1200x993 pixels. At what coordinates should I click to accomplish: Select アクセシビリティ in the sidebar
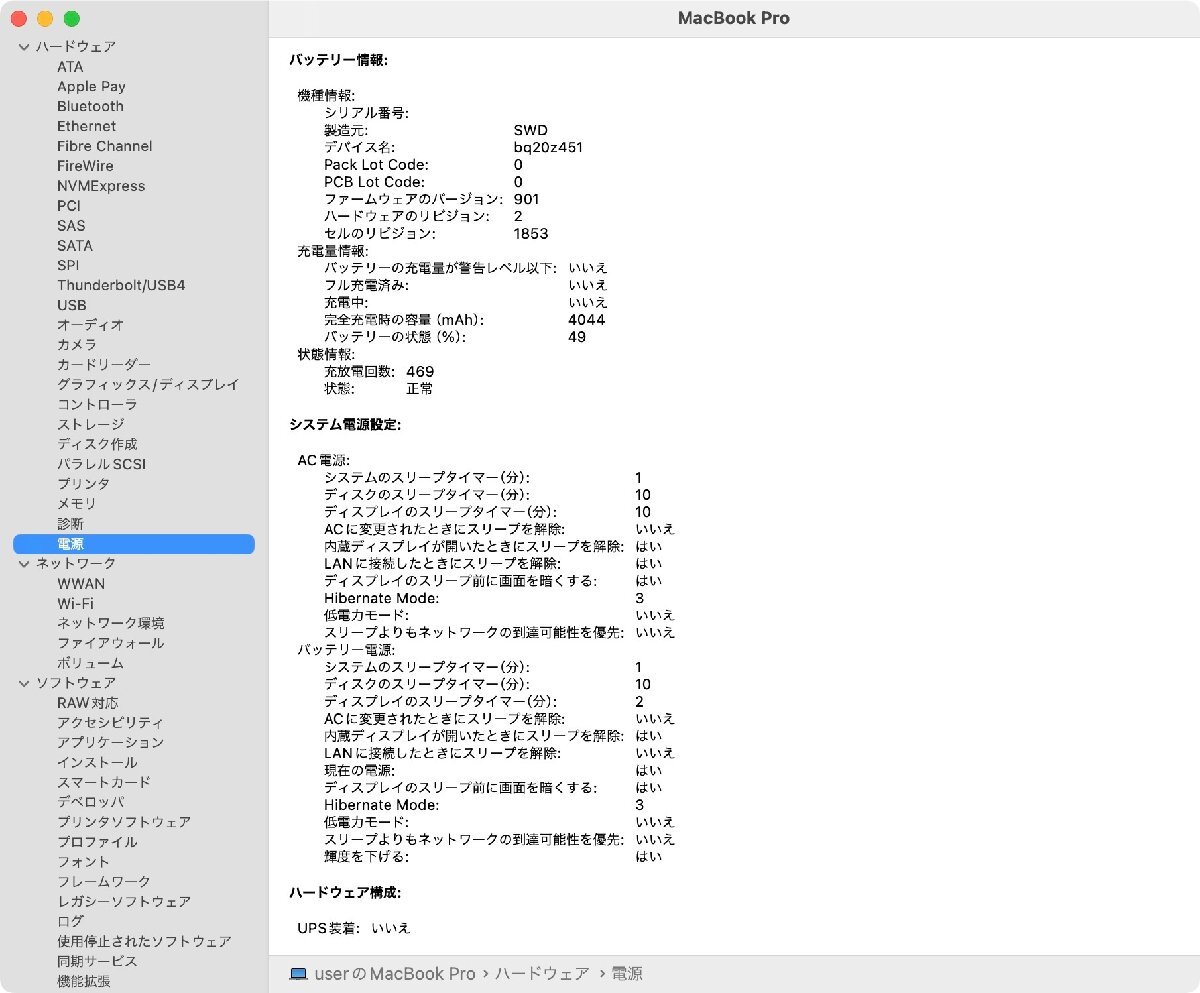click(x=111, y=723)
